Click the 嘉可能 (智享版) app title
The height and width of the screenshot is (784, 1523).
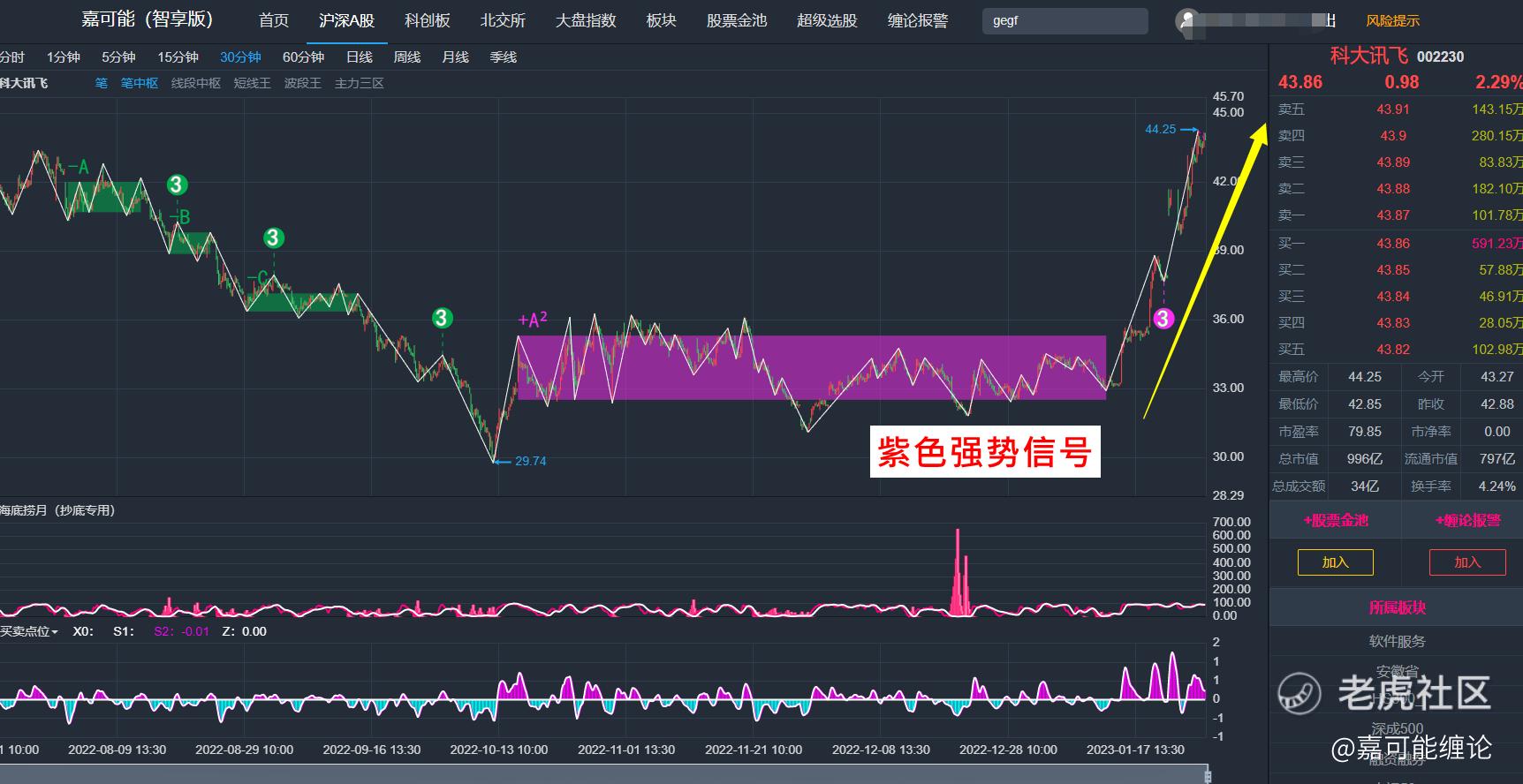[148, 19]
